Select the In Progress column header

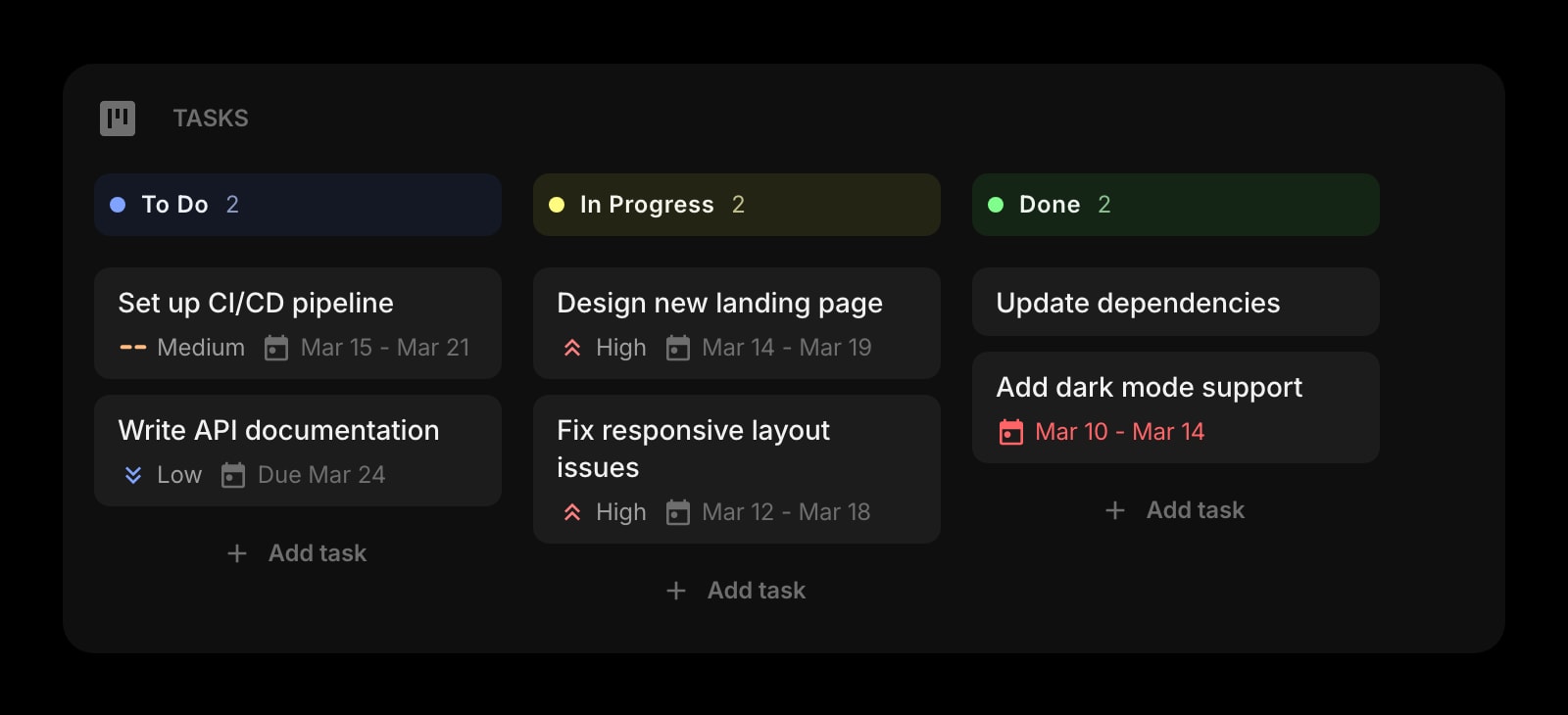(737, 205)
